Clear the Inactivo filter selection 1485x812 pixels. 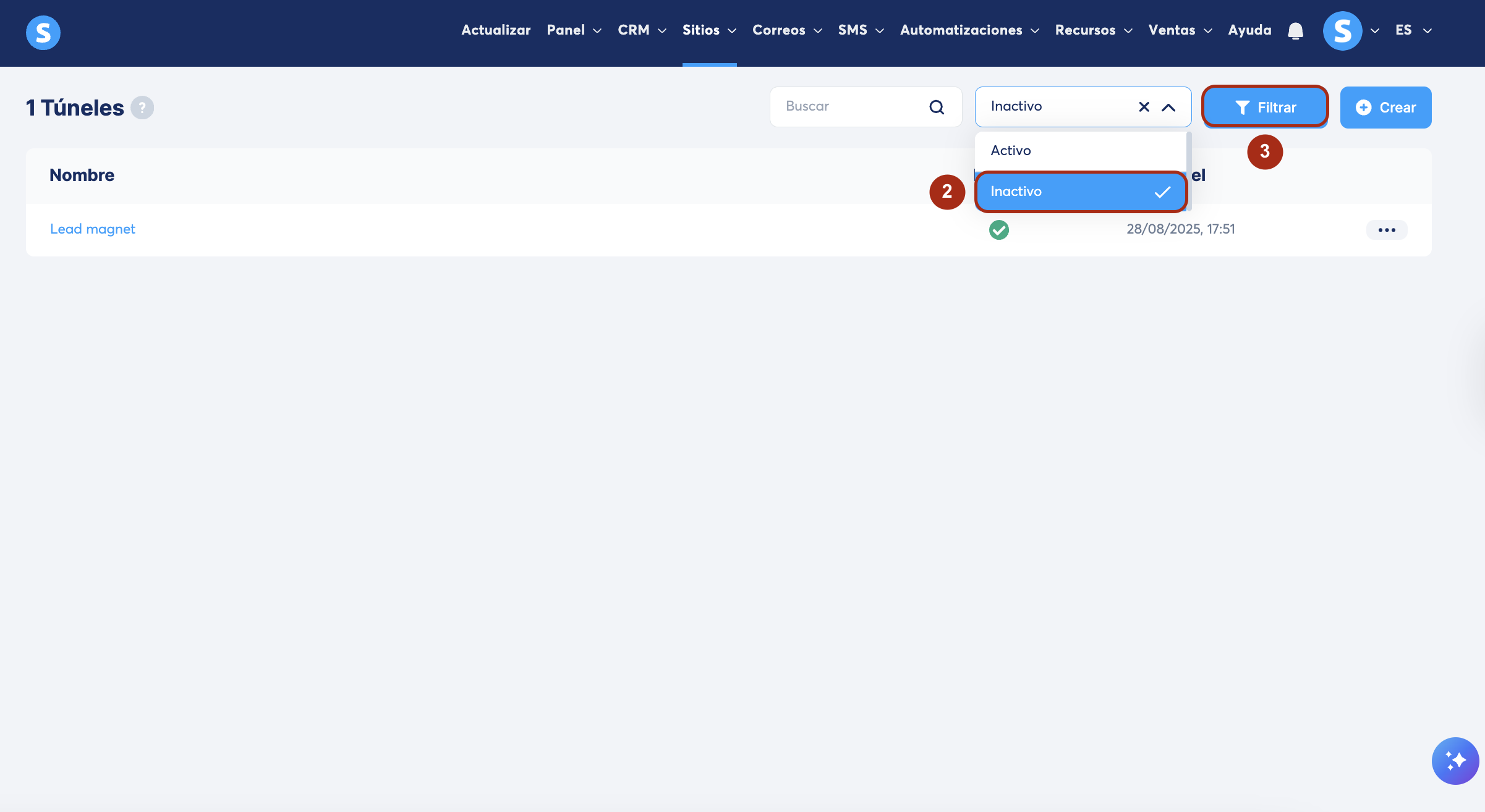pyautogui.click(x=1144, y=107)
